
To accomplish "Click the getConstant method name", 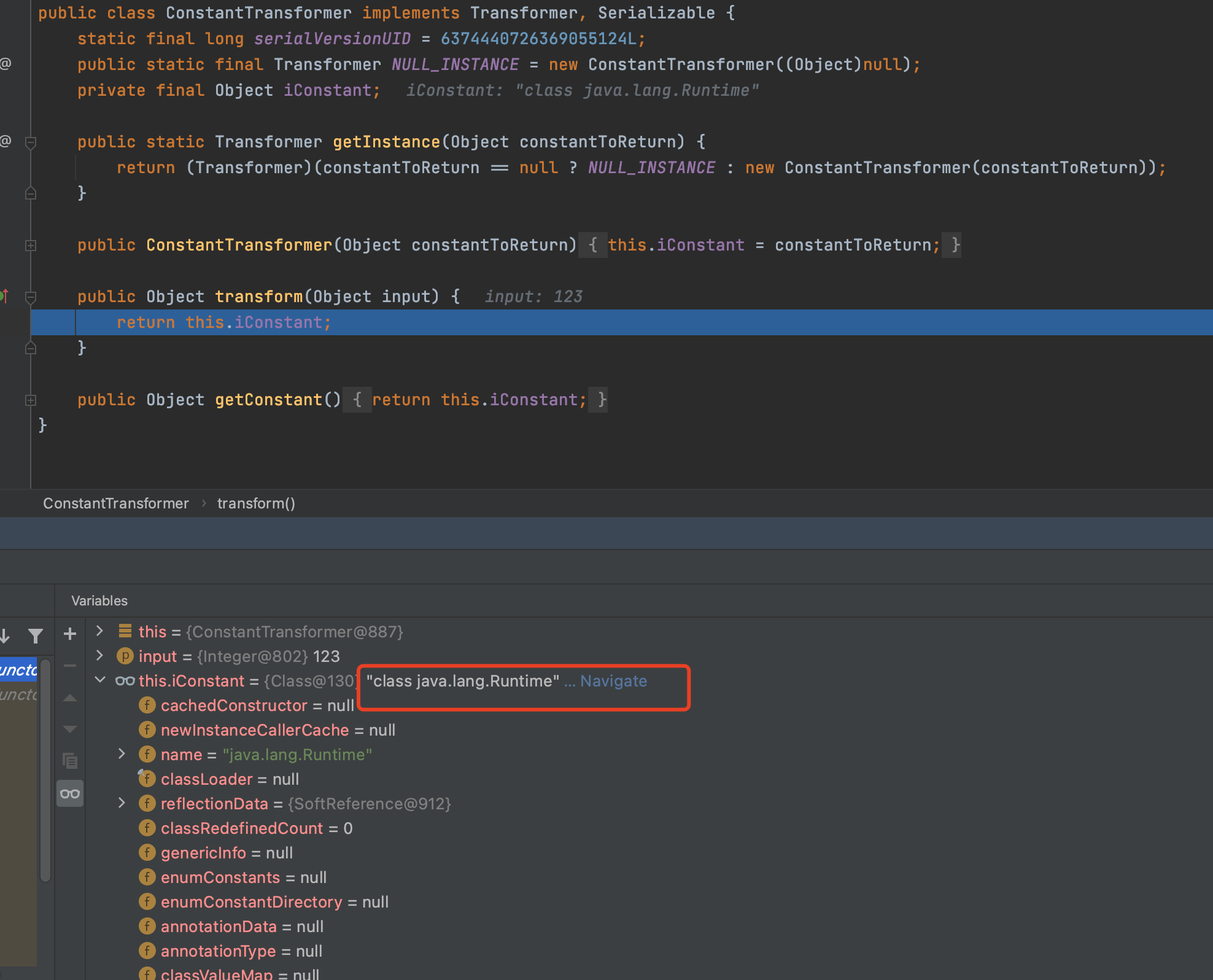I will pos(268,400).
